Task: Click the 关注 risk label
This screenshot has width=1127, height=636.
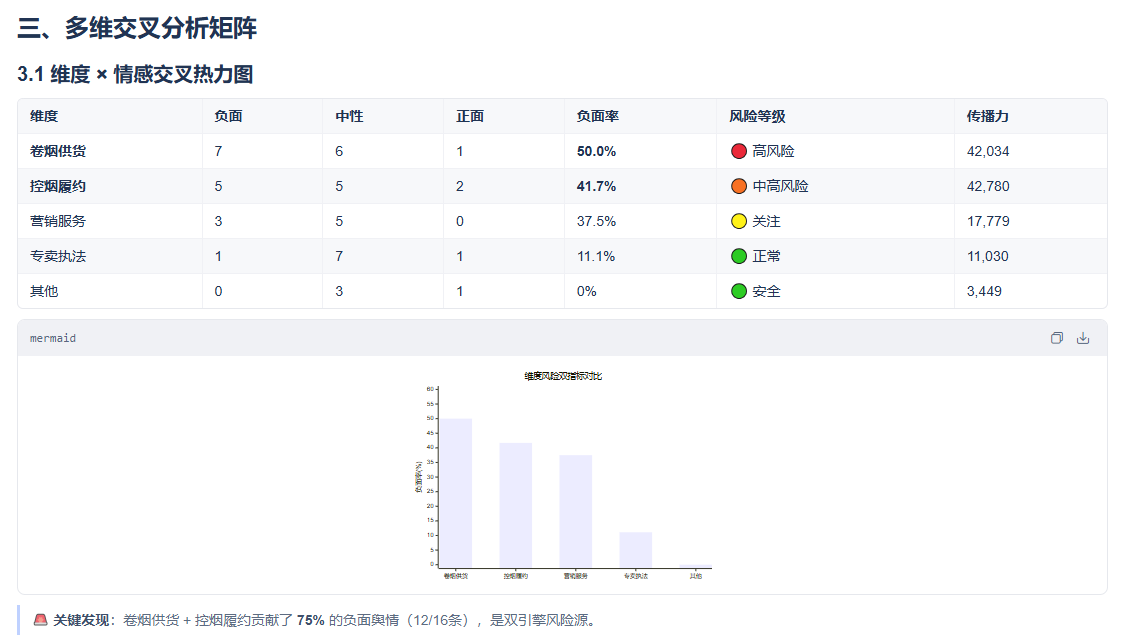Action: point(766,221)
